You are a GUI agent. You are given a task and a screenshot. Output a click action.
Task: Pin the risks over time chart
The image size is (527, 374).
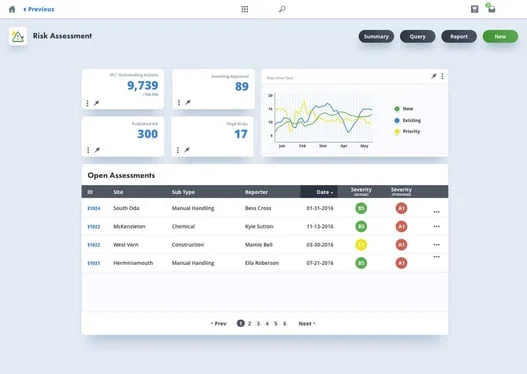click(434, 76)
